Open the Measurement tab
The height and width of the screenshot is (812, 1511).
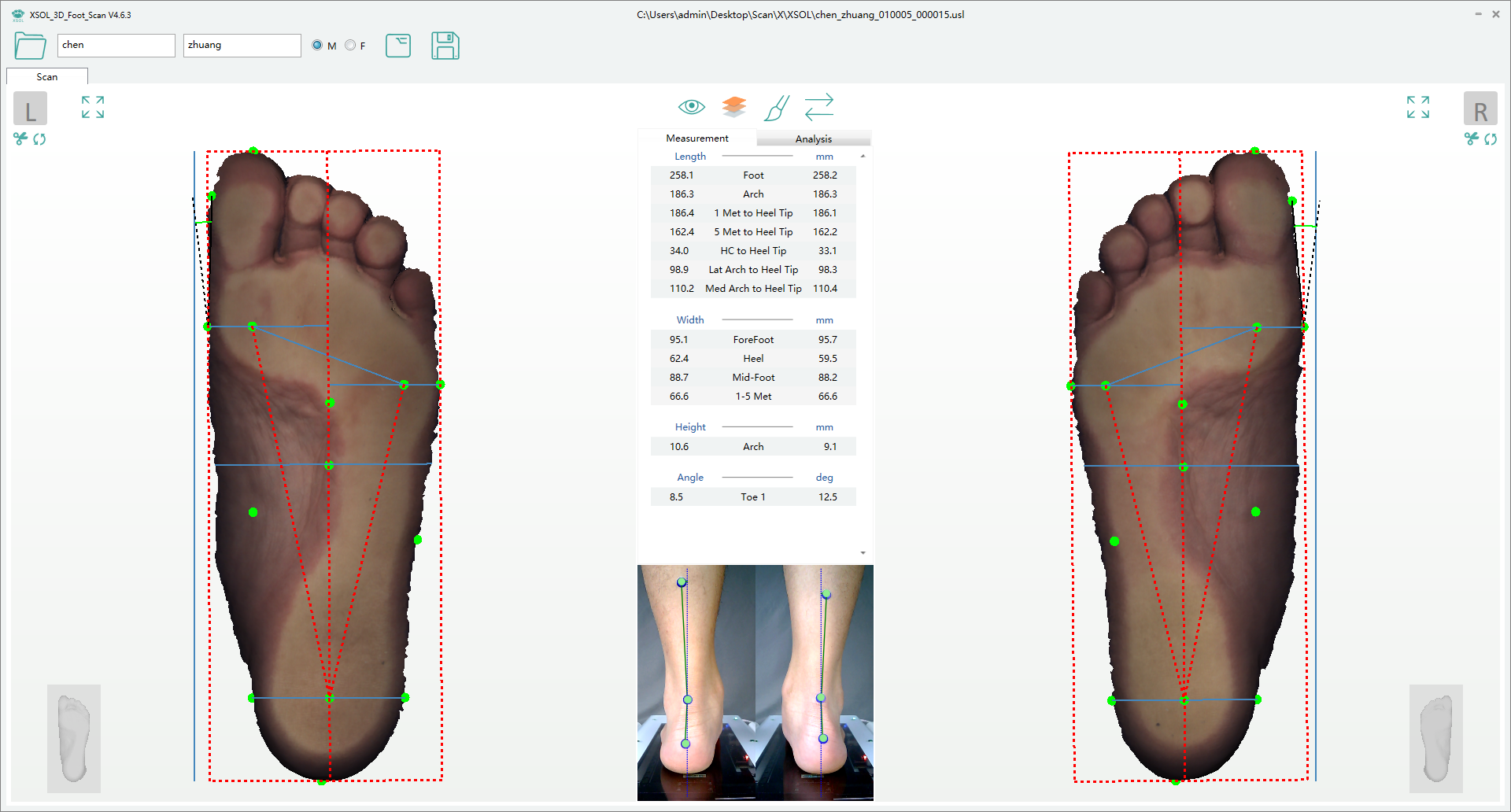point(696,138)
